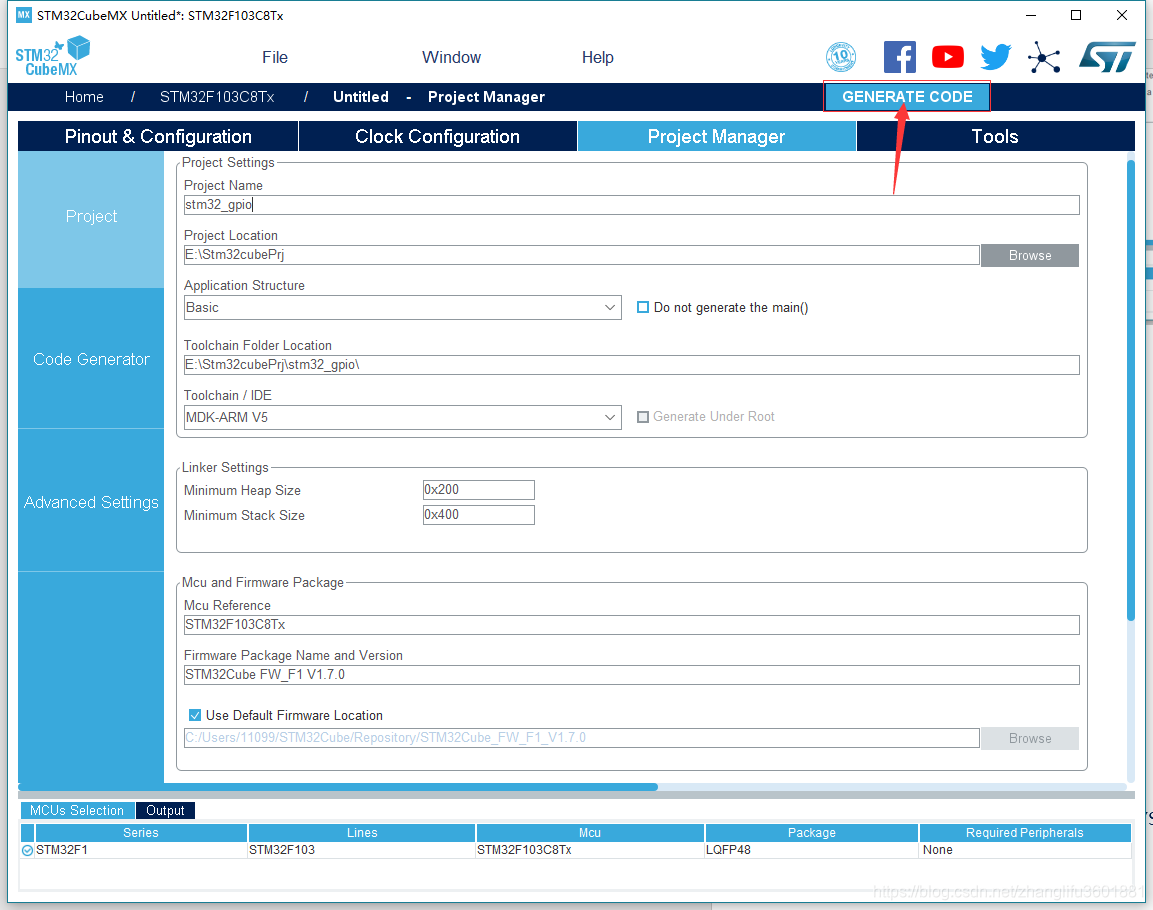Viewport: 1153px width, 910px height.
Task: Select the LQFP48 package cell
Action: pyautogui.click(x=812, y=850)
